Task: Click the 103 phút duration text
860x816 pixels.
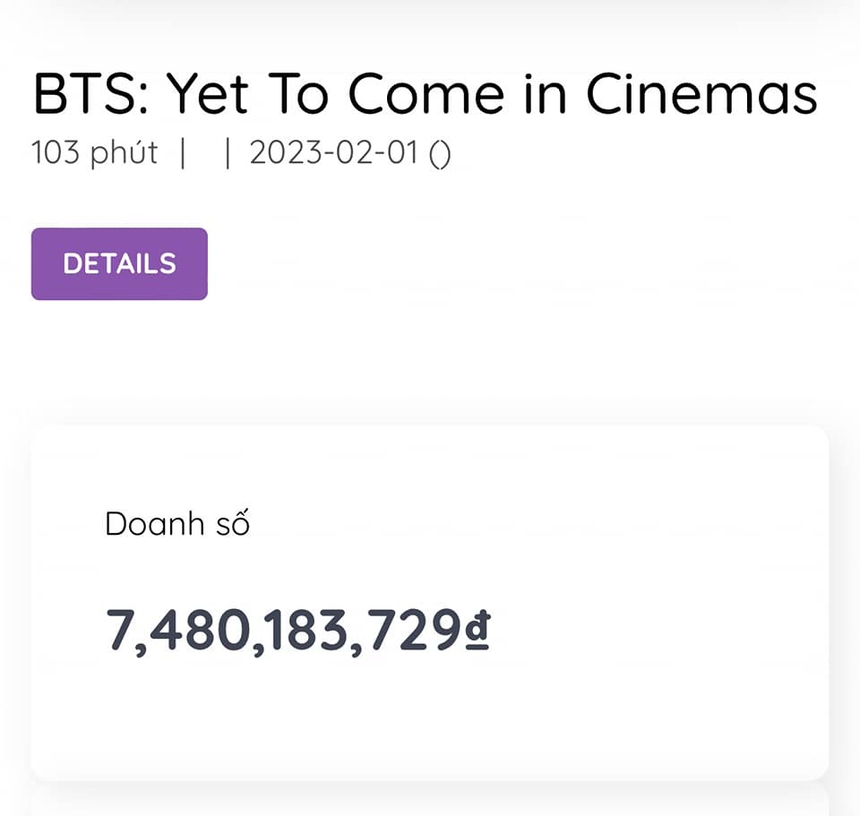Action: [x=94, y=154]
